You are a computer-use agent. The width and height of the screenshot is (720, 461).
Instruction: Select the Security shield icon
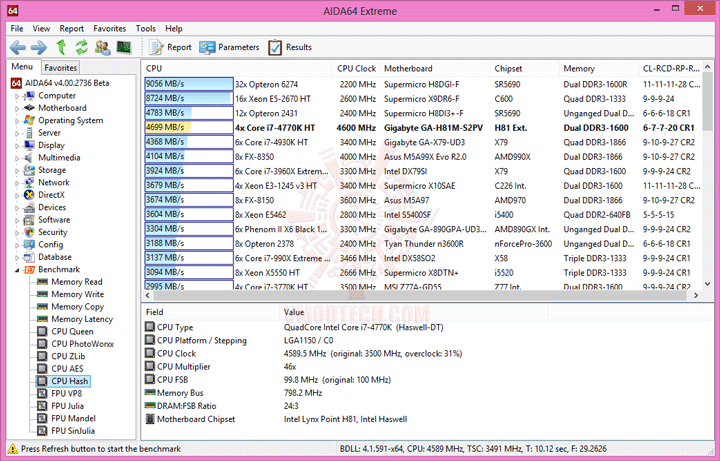[29, 232]
